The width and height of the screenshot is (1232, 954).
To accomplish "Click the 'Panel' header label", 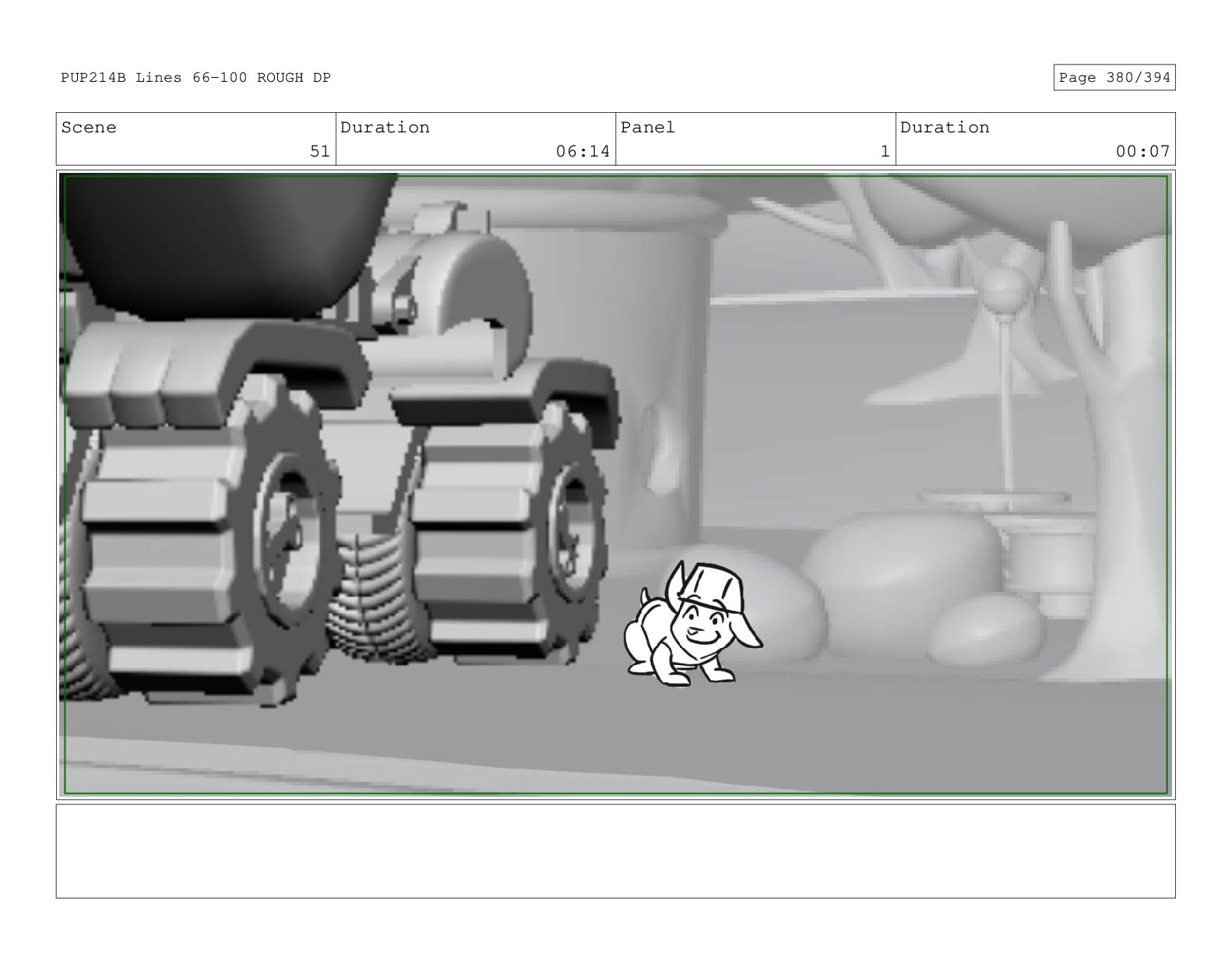I will point(648,128).
